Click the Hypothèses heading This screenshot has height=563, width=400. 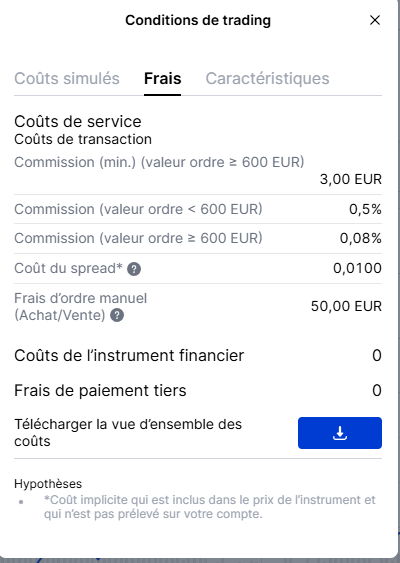coord(48,484)
